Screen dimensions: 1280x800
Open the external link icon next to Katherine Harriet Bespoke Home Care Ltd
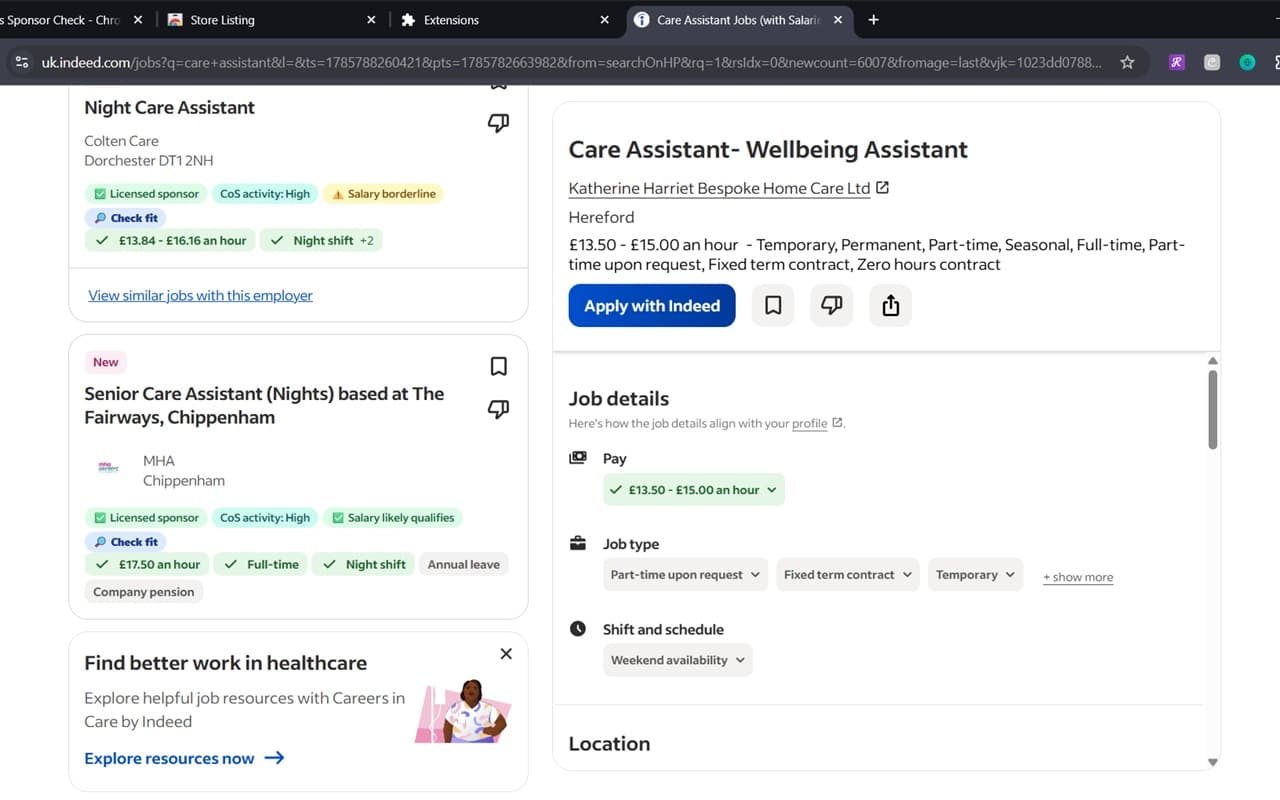pos(882,187)
